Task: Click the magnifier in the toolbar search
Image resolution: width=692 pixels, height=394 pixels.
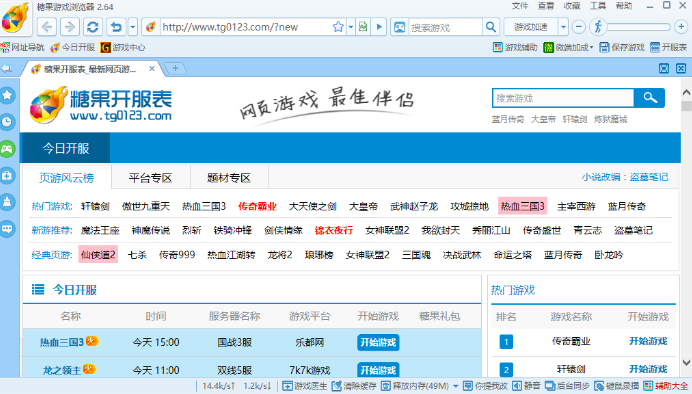Action: point(491,27)
